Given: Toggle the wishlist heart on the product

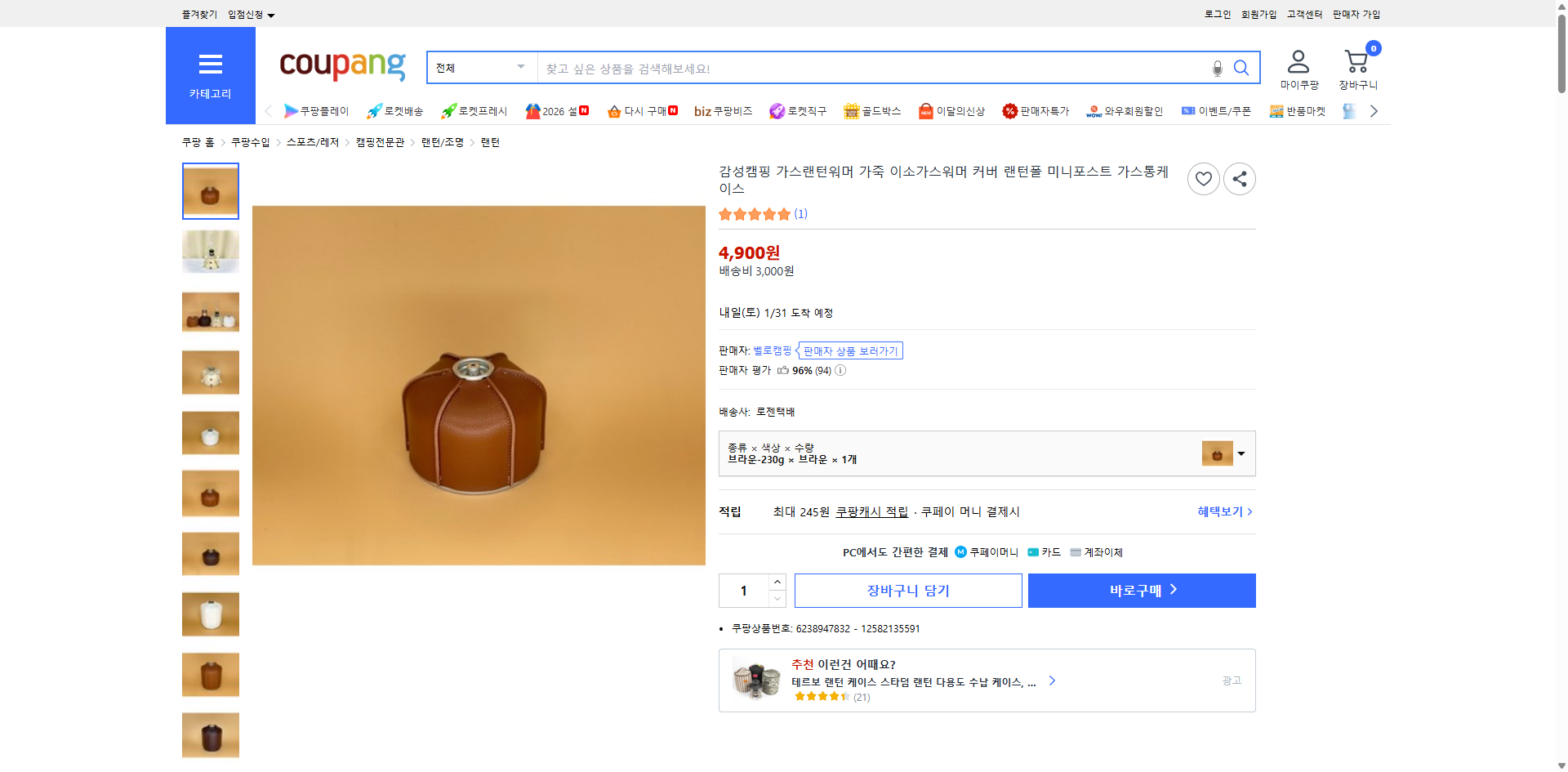Looking at the screenshot, I should (x=1203, y=178).
